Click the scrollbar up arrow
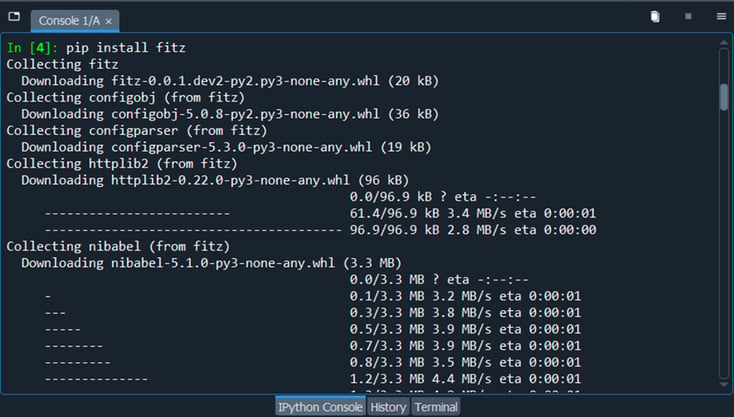The image size is (734, 417). point(724,43)
